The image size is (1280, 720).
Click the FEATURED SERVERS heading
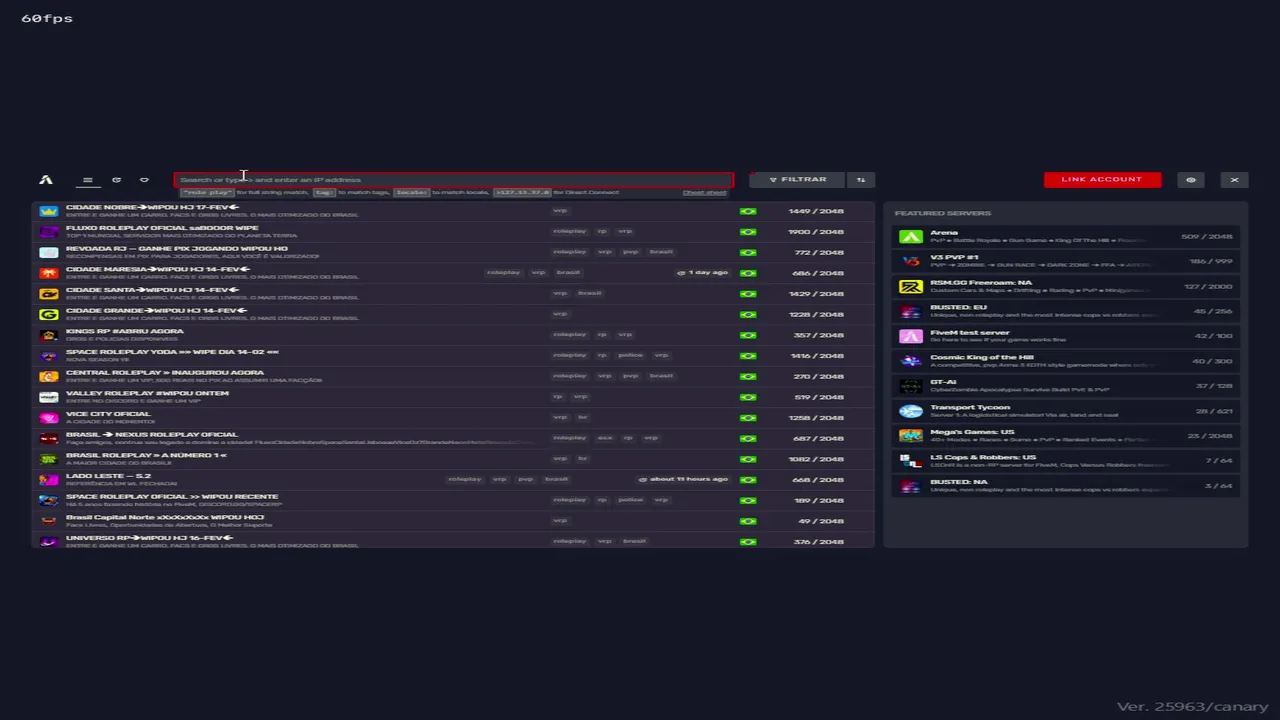point(942,213)
